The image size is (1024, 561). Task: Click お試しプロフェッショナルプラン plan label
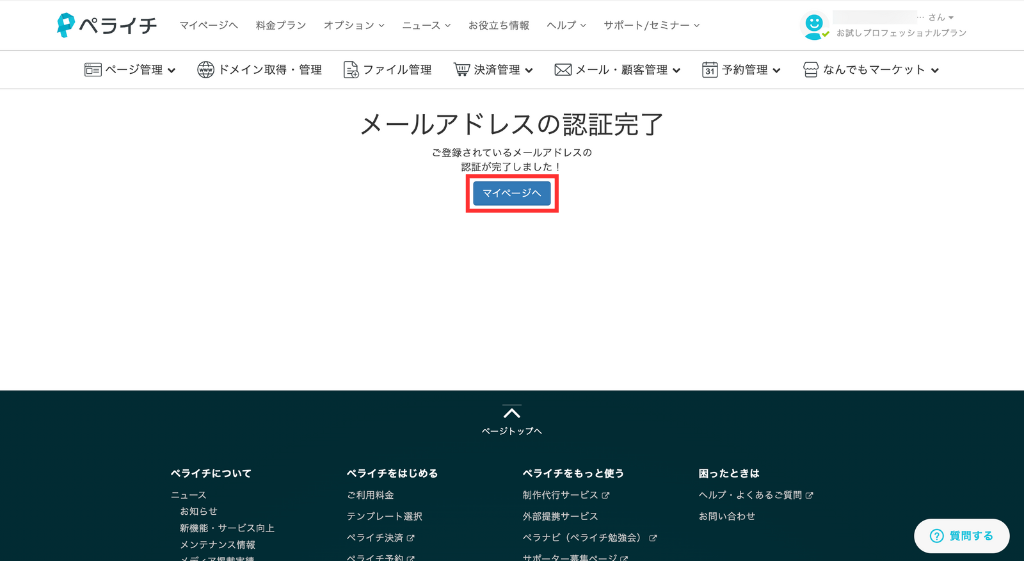[x=901, y=33]
